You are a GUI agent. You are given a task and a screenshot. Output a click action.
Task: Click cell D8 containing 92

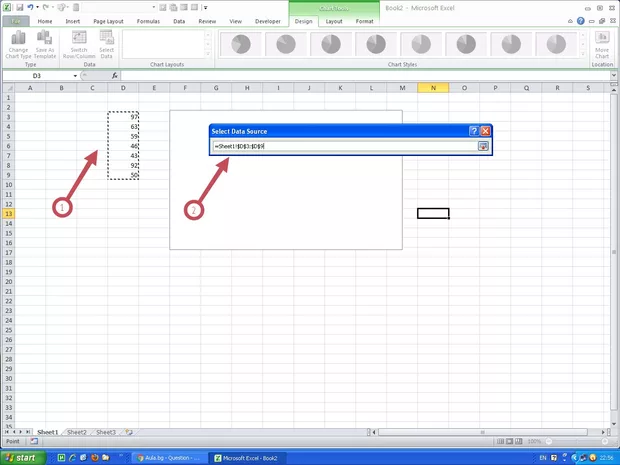tap(123, 165)
